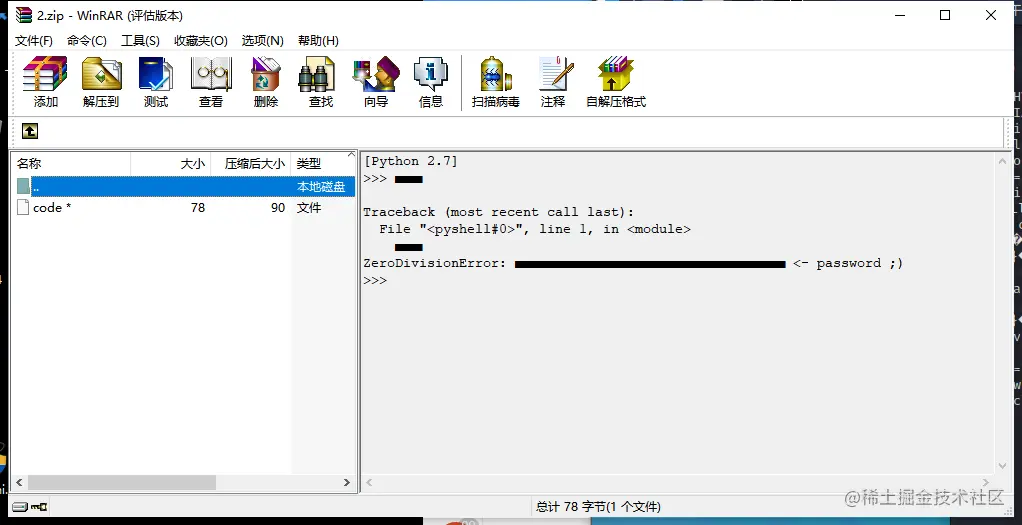1022x525 pixels.
Task: Click the Extract To (解压到) icon
Action: pos(101,82)
